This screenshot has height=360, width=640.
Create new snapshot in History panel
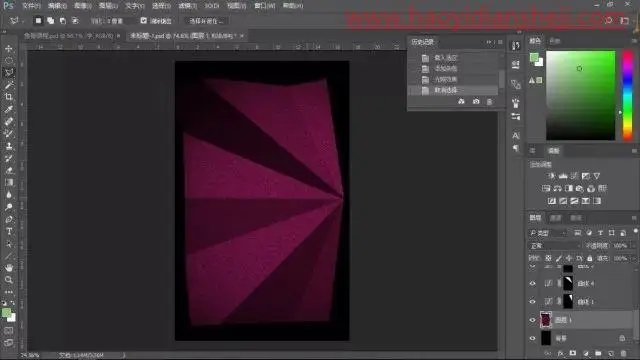476,101
